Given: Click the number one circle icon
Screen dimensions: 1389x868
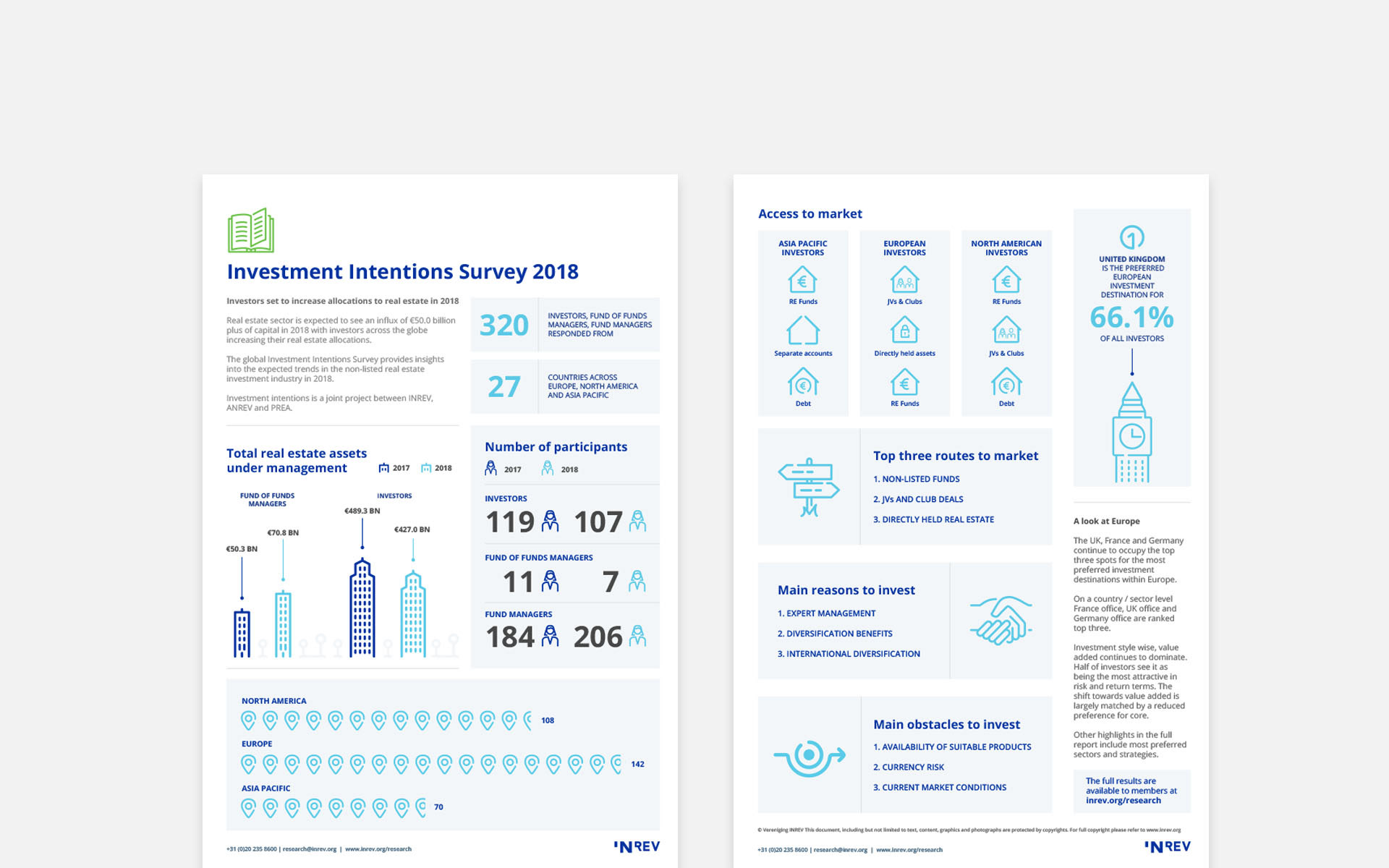Looking at the screenshot, I should click(x=1132, y=237).
